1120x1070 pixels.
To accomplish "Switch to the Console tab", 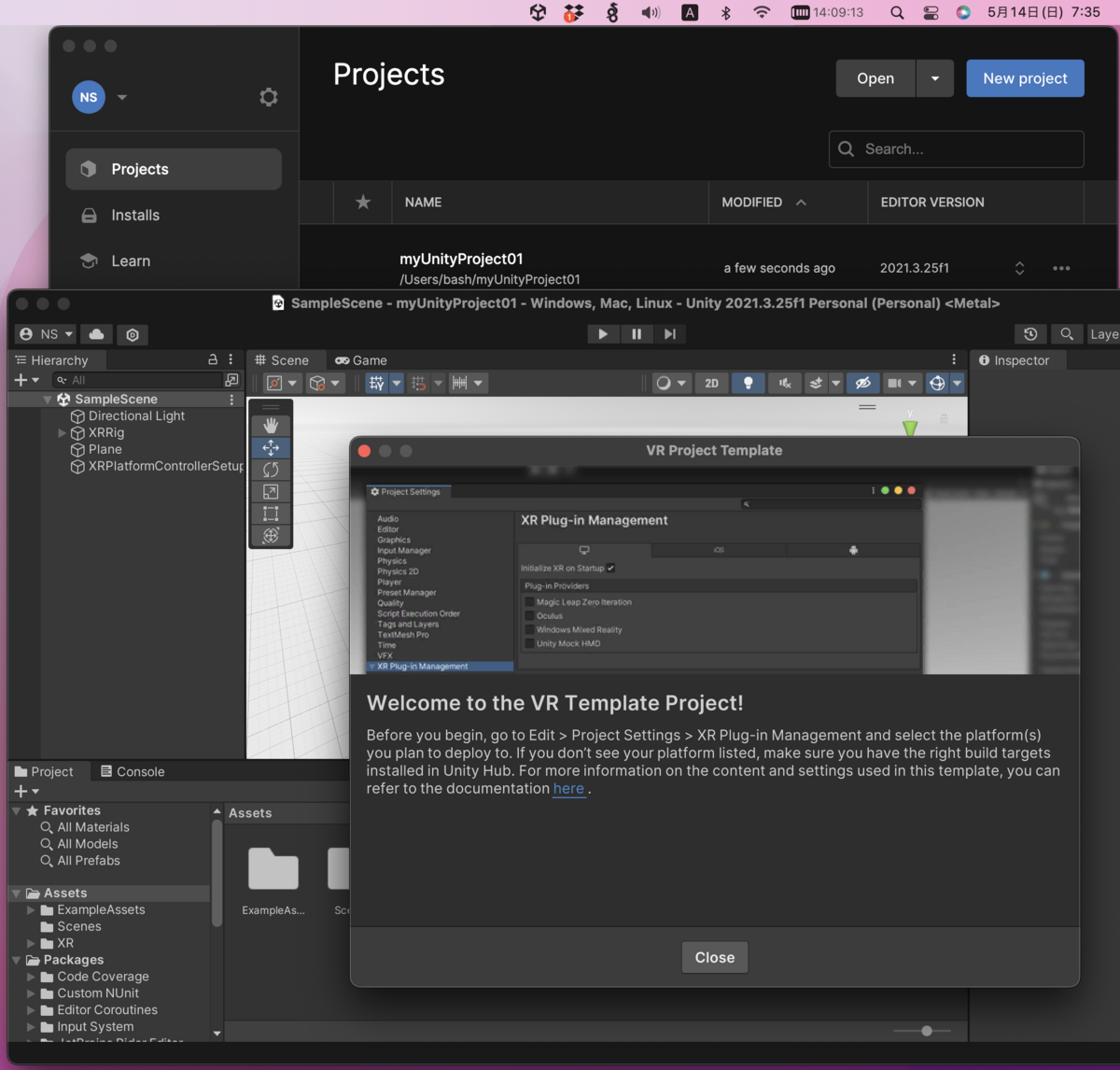I will 133,771.
